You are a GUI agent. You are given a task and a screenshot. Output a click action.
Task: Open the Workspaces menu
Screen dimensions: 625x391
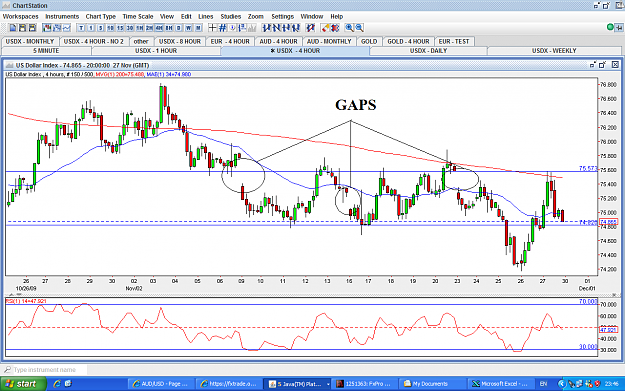click(21, 16)
